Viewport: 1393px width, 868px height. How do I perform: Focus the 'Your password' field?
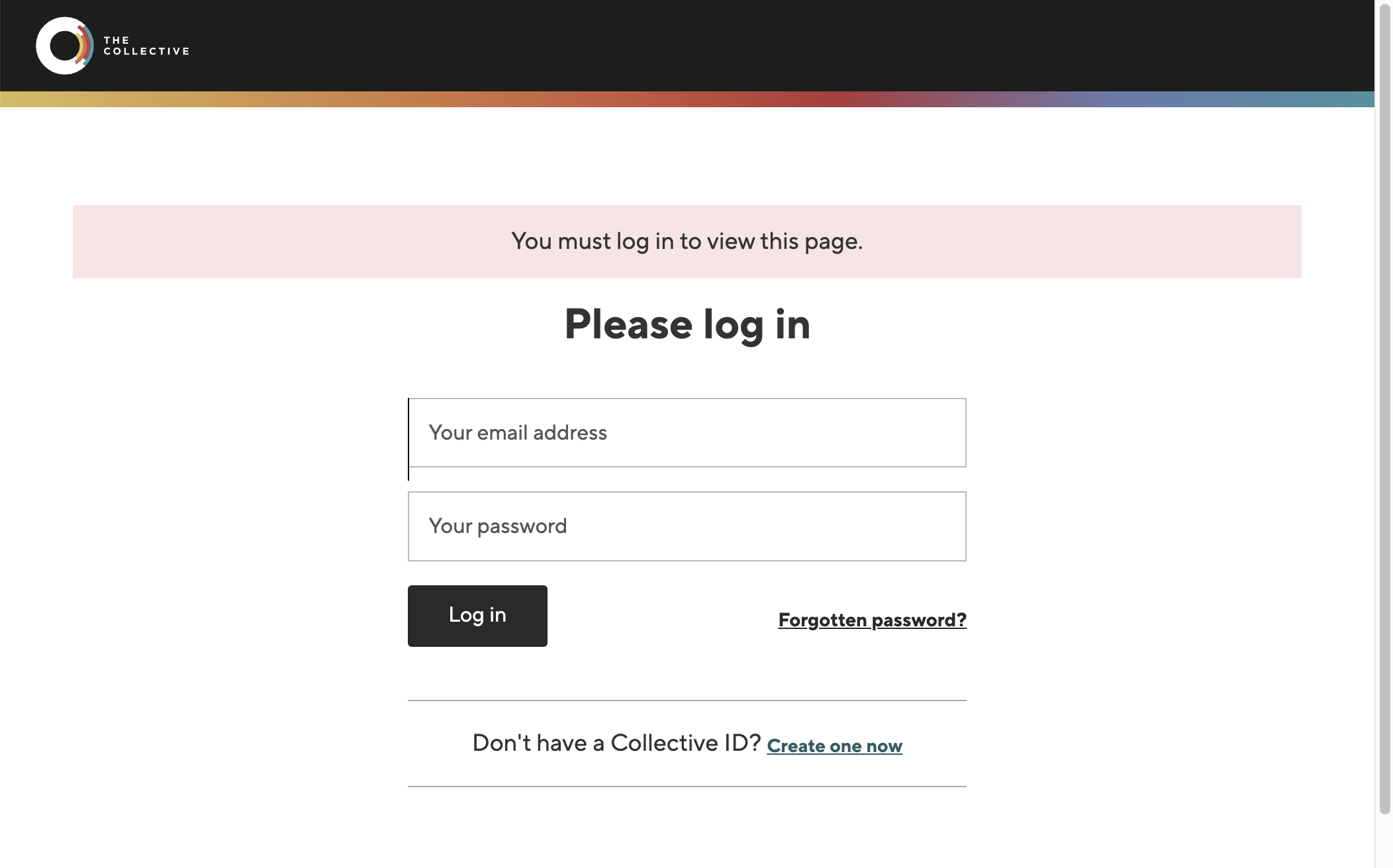[687, 526]
